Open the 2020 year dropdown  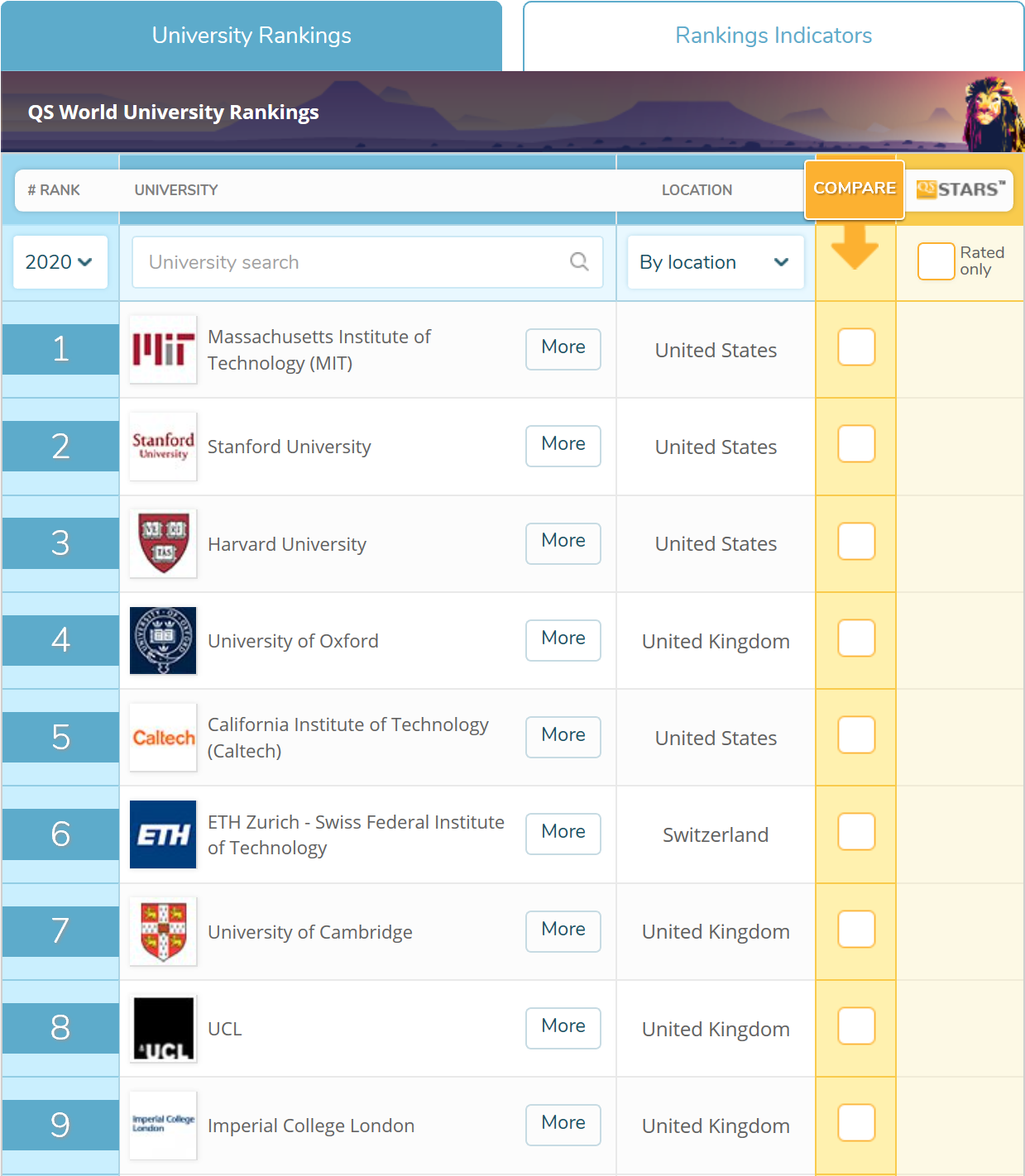(60, 262)
